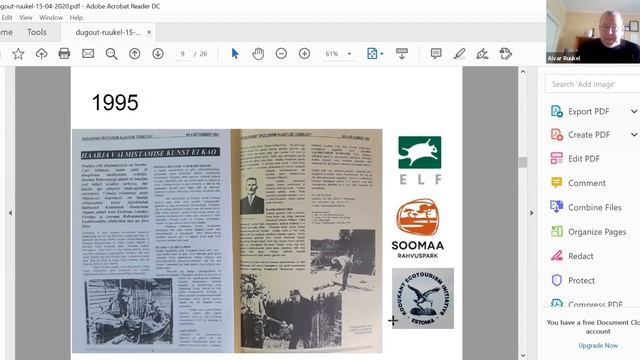This screenshot has width=640, height=360.
Task: Click the Upgrade Now link
Action: pyautogui.click(x=598, y=345)
